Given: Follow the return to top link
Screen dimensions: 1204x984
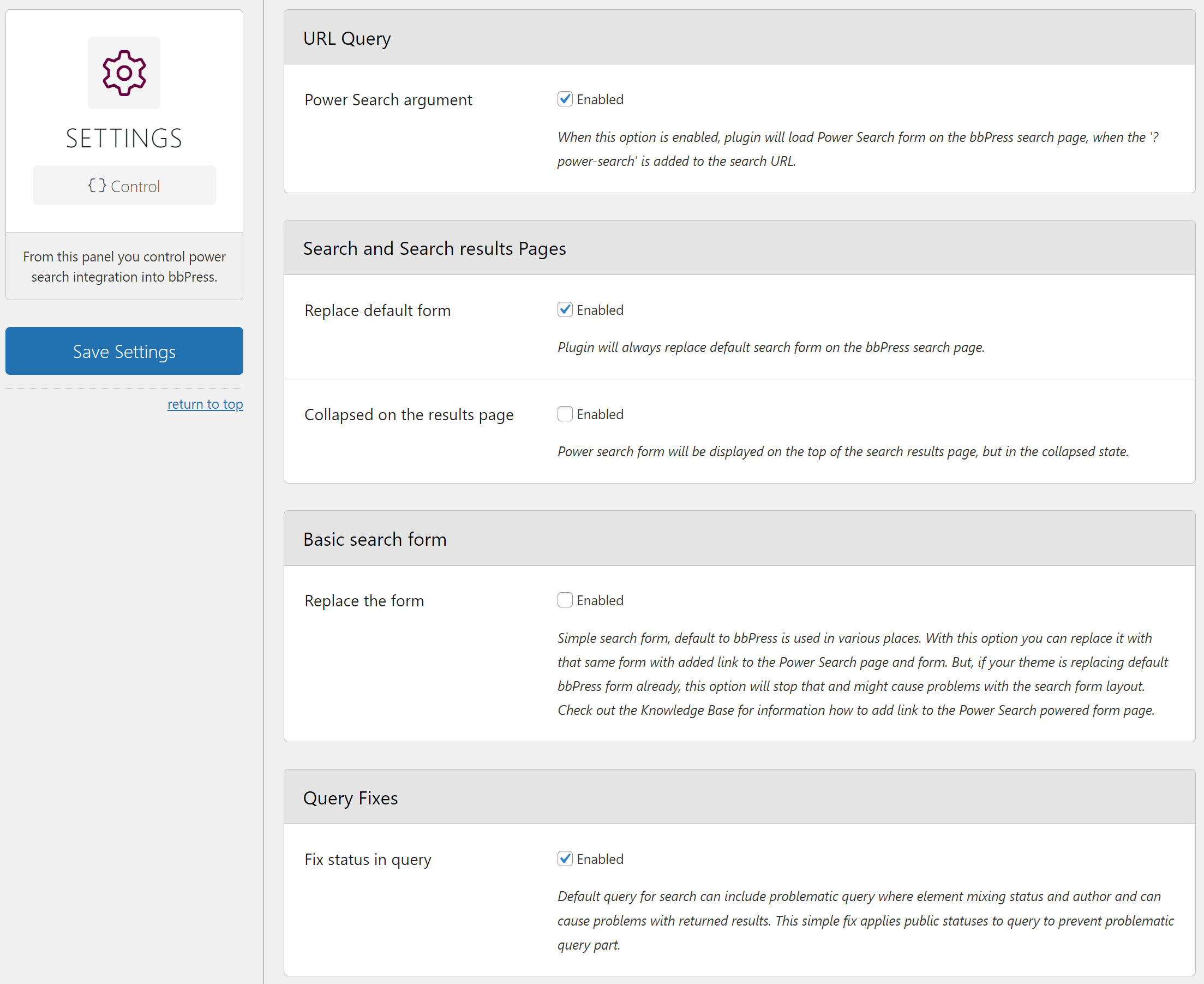Looking at the screenshot, I should [x=205, y=404].
